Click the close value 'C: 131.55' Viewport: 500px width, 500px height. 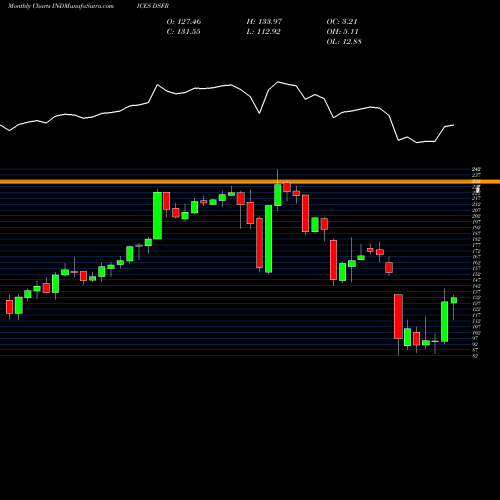[183, 32]
